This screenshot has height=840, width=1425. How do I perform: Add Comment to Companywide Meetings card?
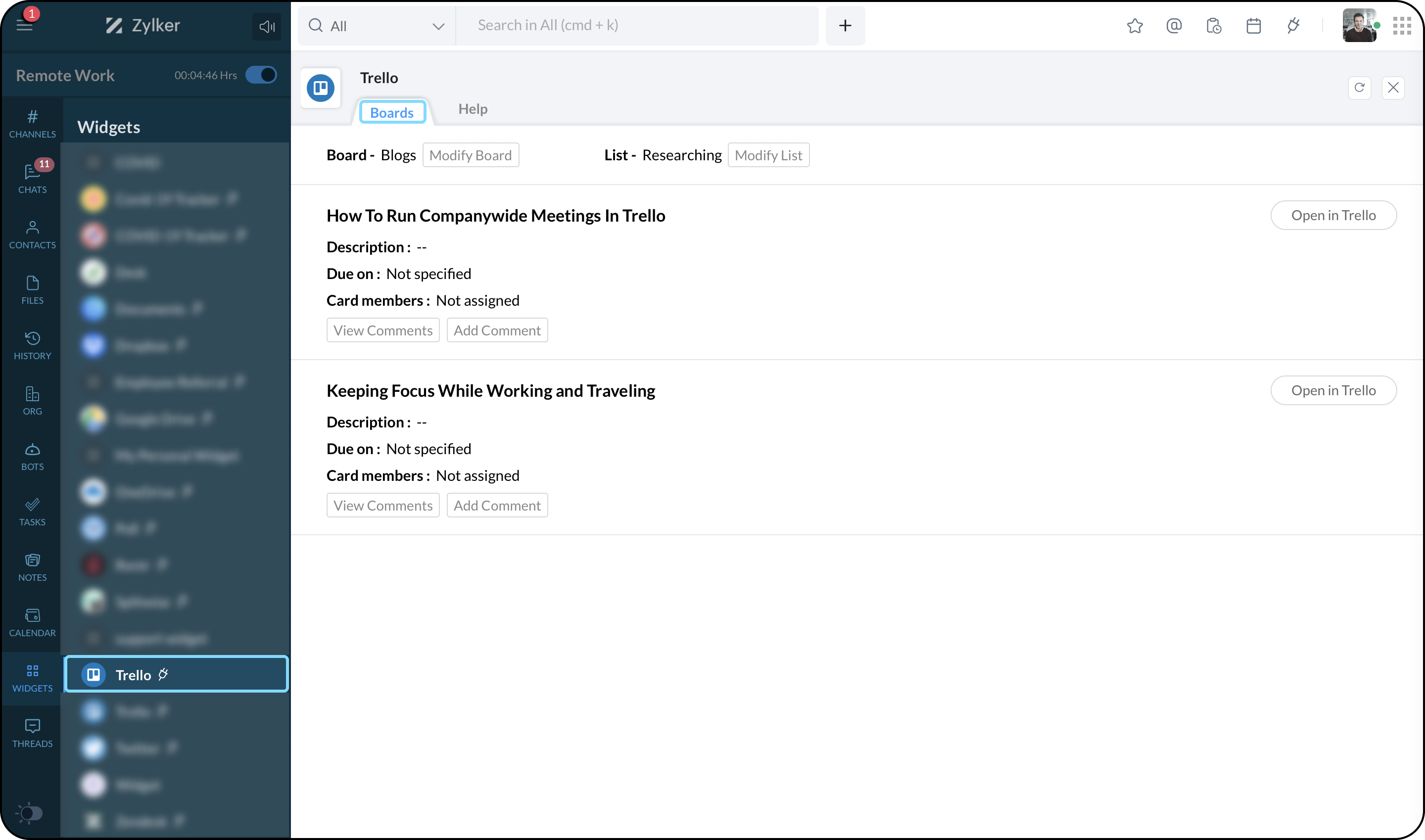[497, 330]
